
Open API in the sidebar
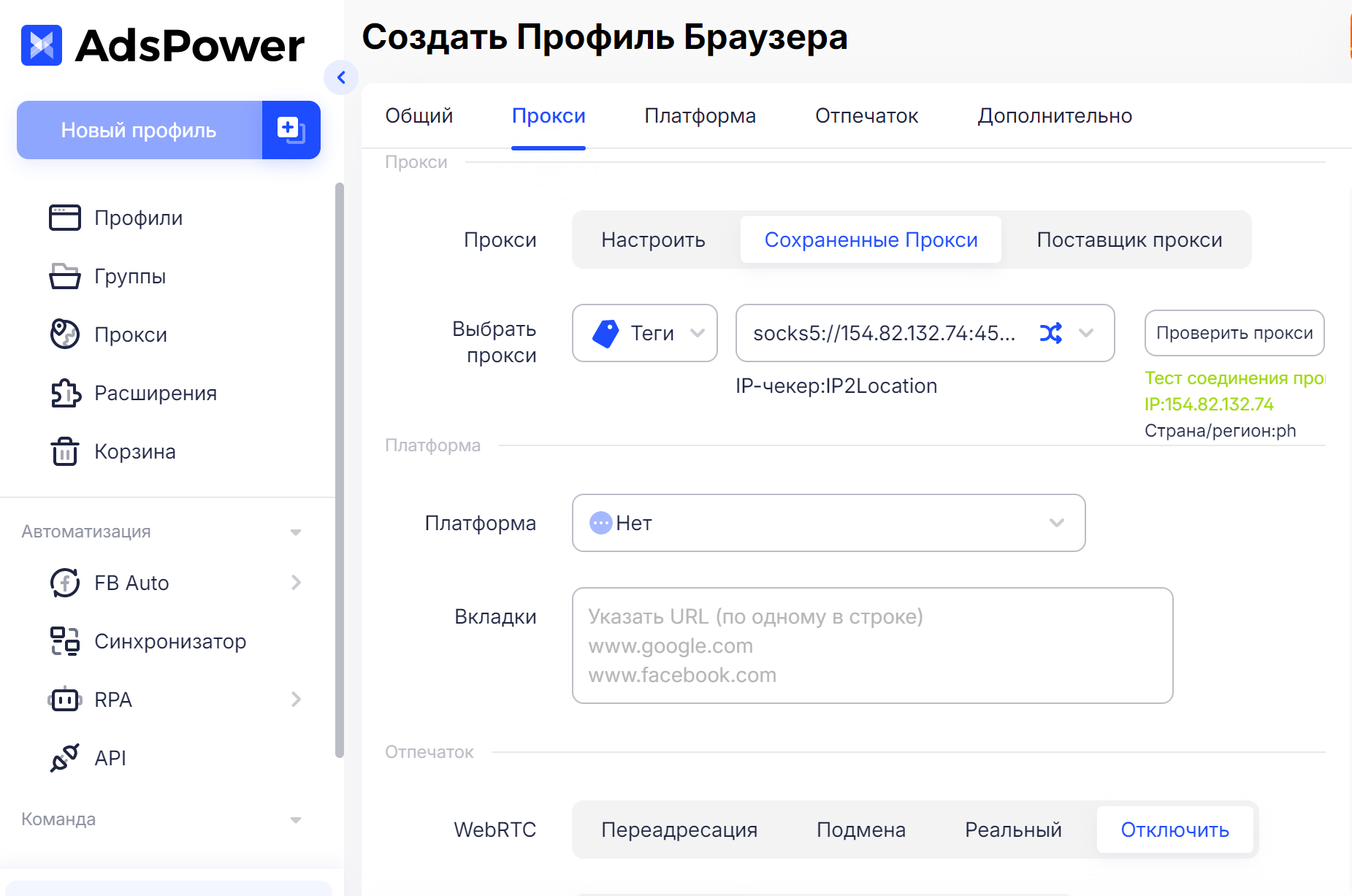point(110,758)
